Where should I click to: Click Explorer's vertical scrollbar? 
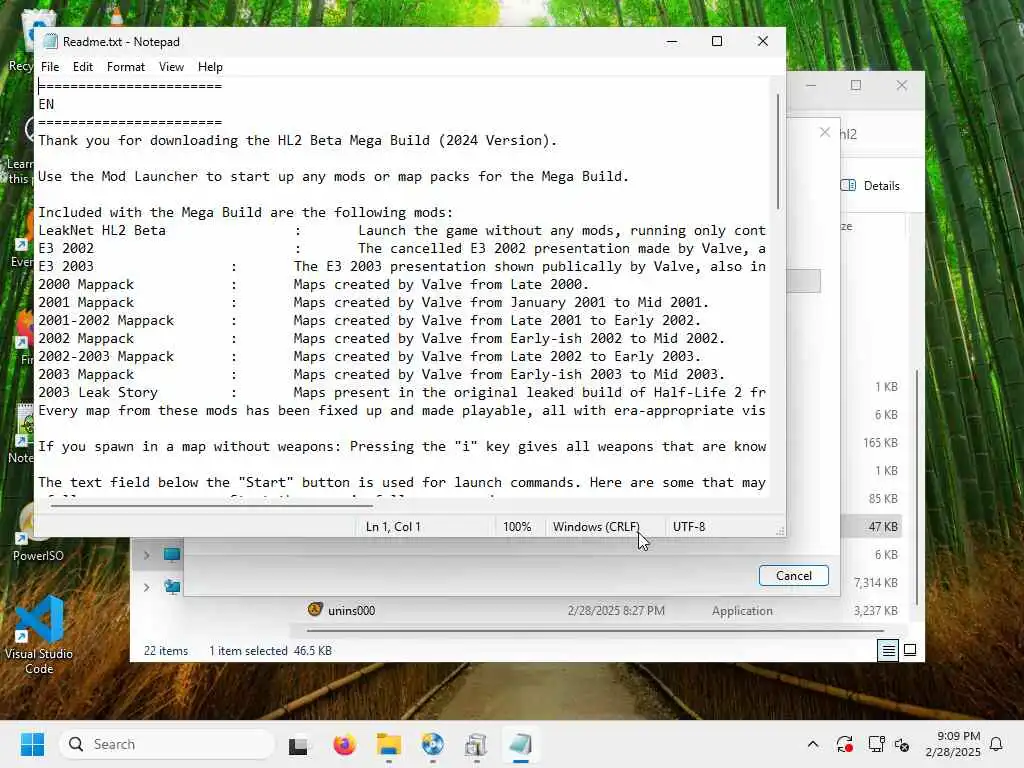pos(917,487)
